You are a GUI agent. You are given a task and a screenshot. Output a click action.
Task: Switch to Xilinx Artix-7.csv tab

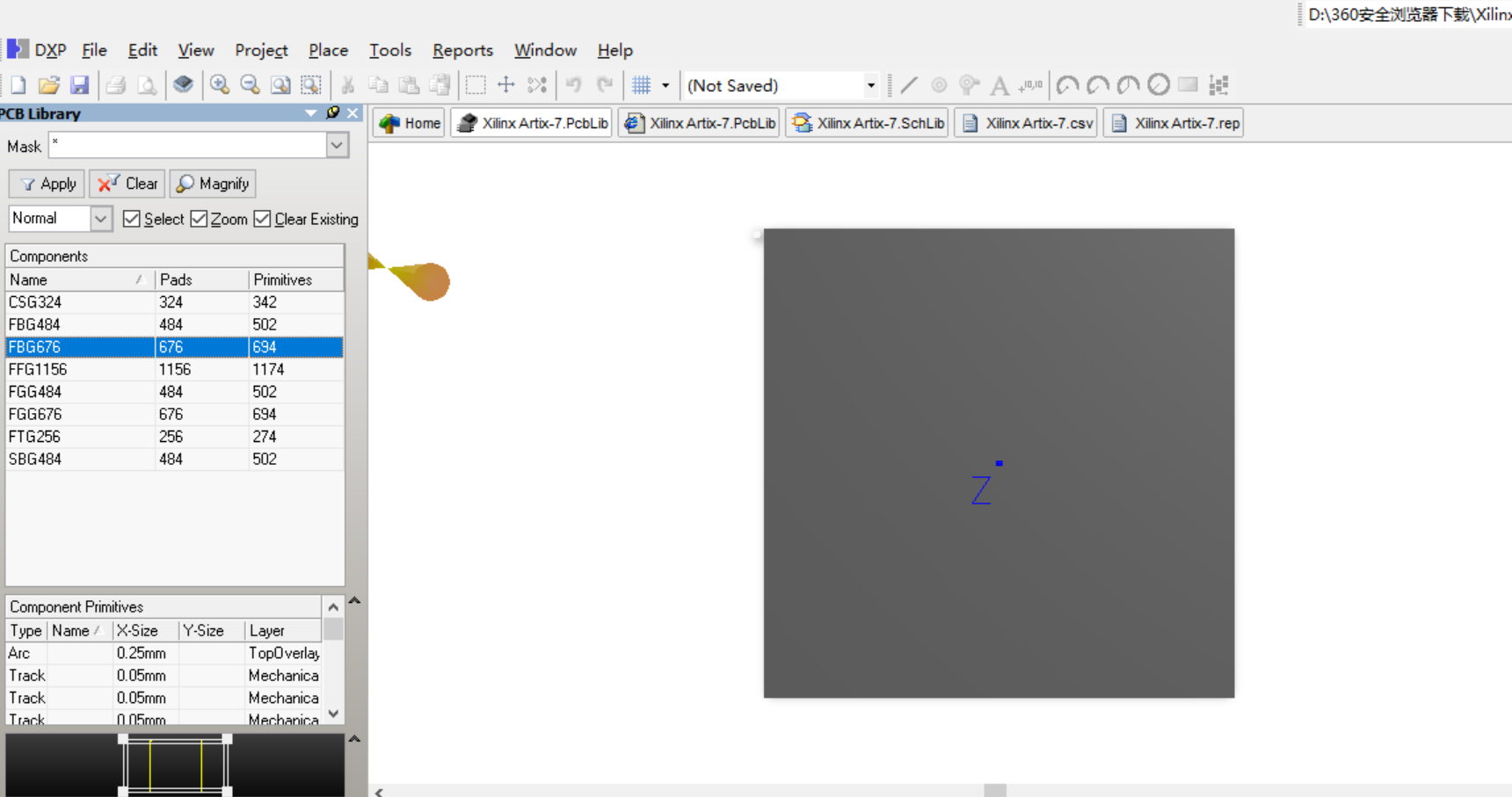pos(1027,123)
